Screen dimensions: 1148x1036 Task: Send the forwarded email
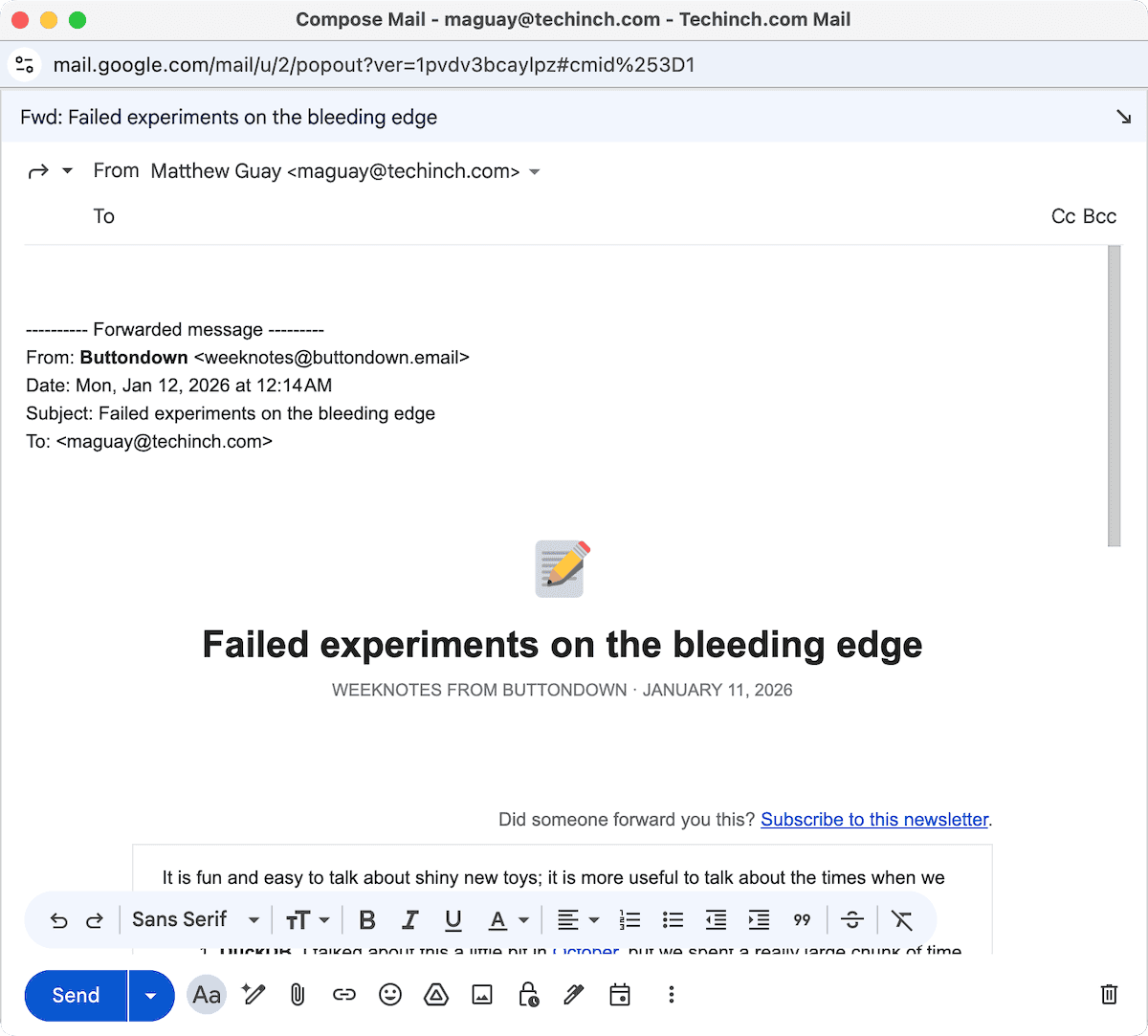pos(76,995)
